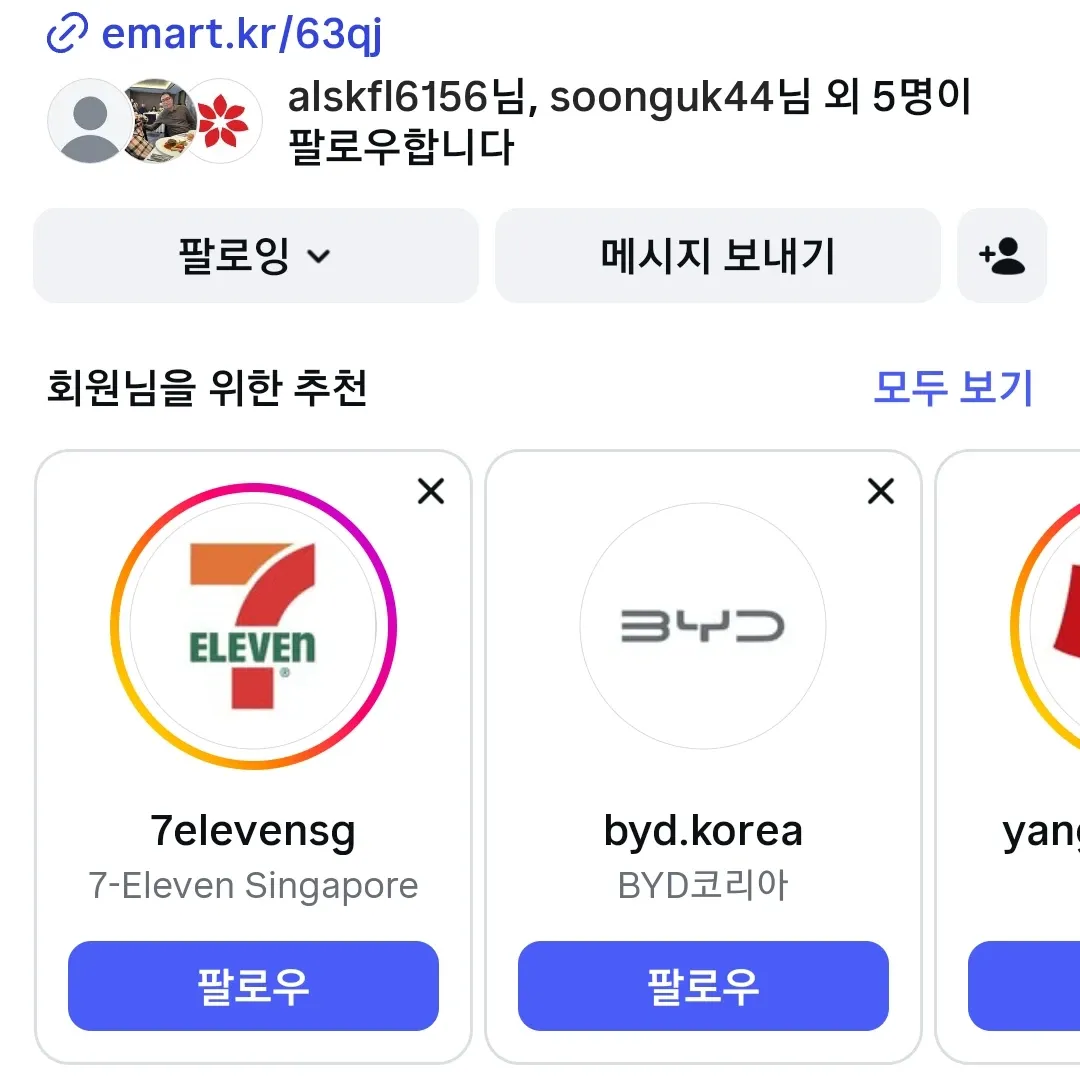The image size is (1080, 1080).
Task: View the 7-Eleven story avatar
Action: [253, 626]
